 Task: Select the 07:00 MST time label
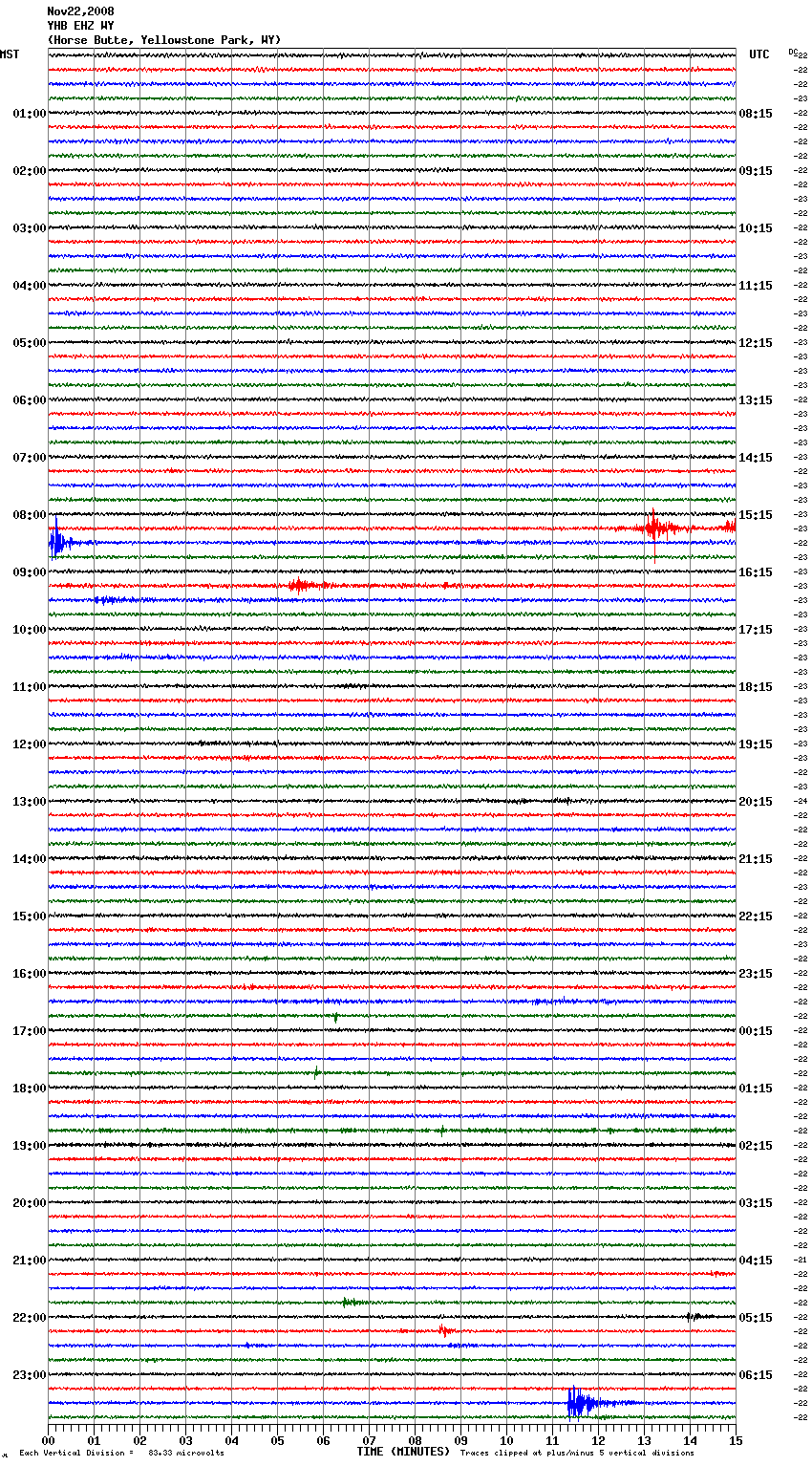[30, 458]
